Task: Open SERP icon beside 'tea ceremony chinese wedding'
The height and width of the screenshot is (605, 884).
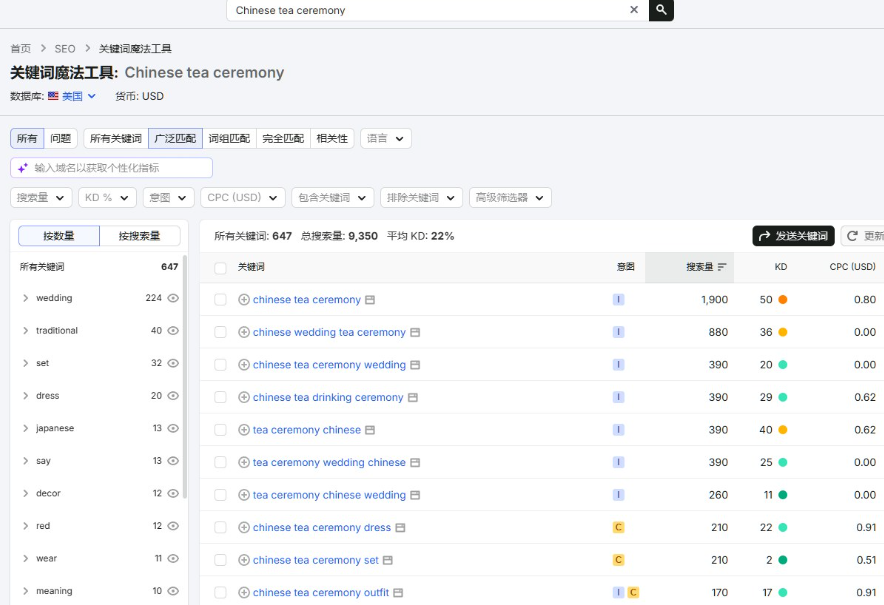Action: [415, 495]
